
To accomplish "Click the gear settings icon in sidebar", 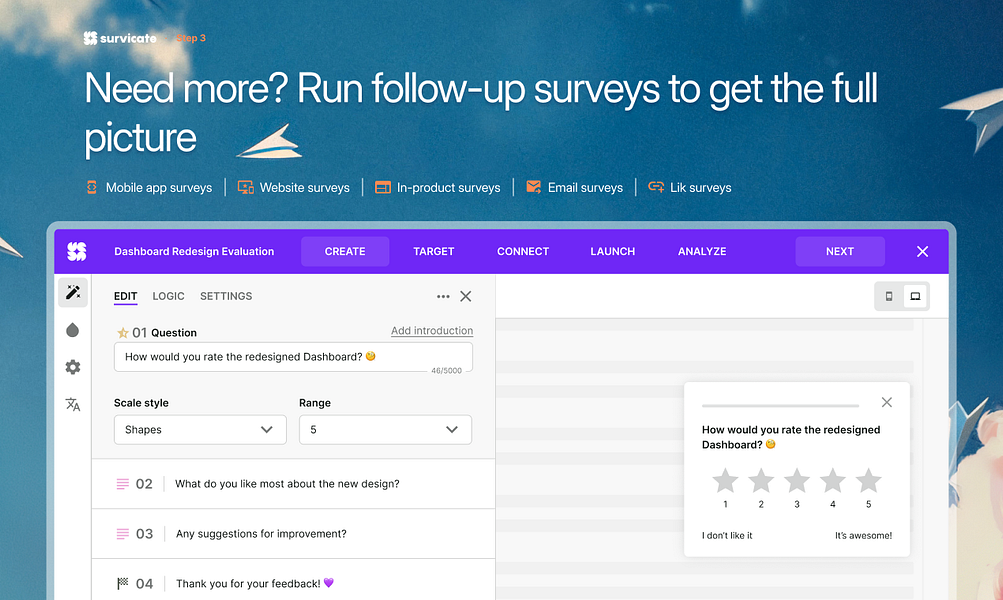I will pyautogui.click(x=72, y=367).
